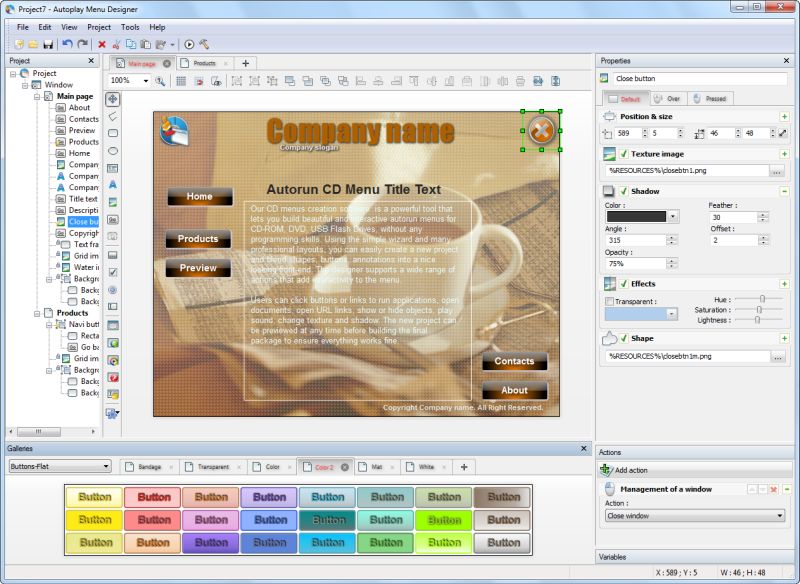Click the Save project floppy disk icon

[x=46, y=44]
